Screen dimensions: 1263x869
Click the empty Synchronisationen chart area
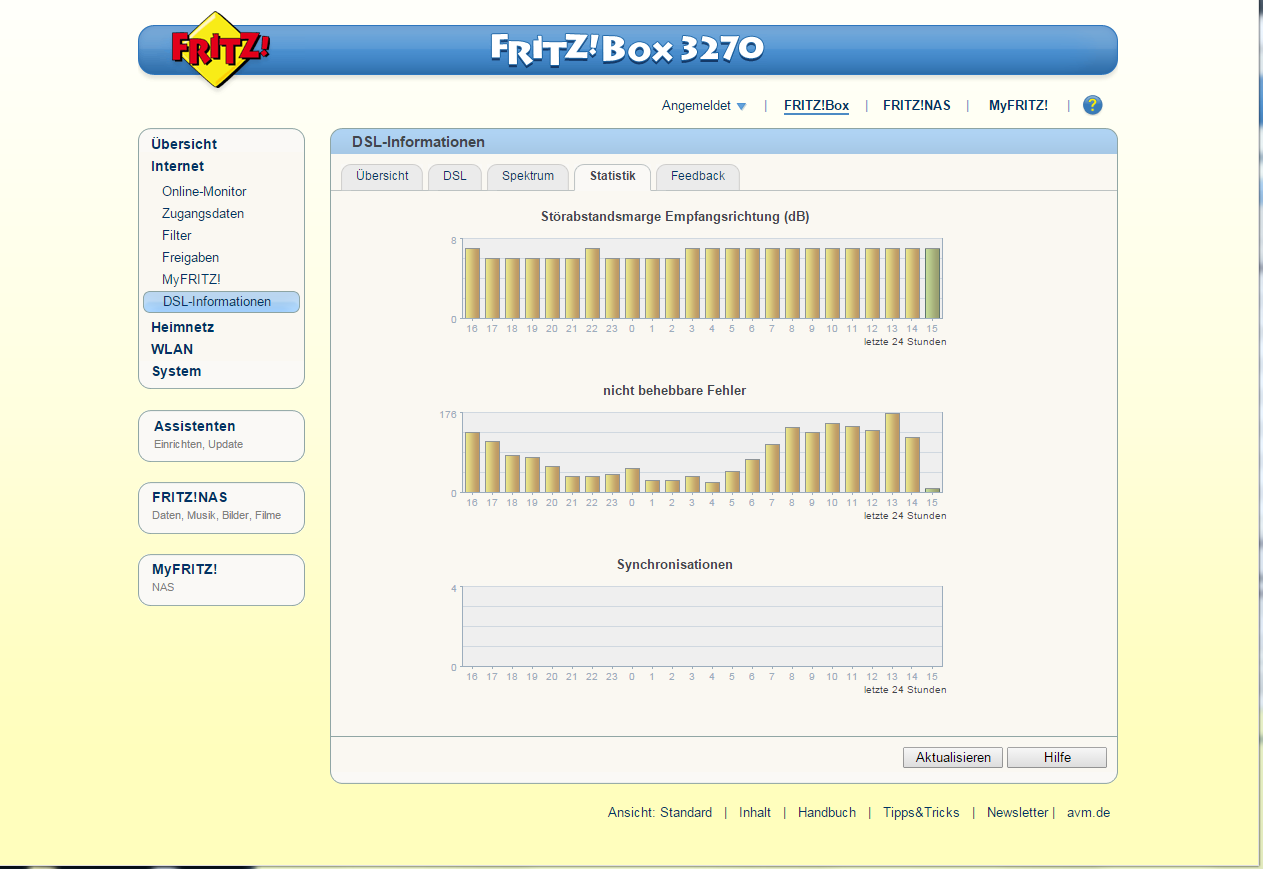702,626
